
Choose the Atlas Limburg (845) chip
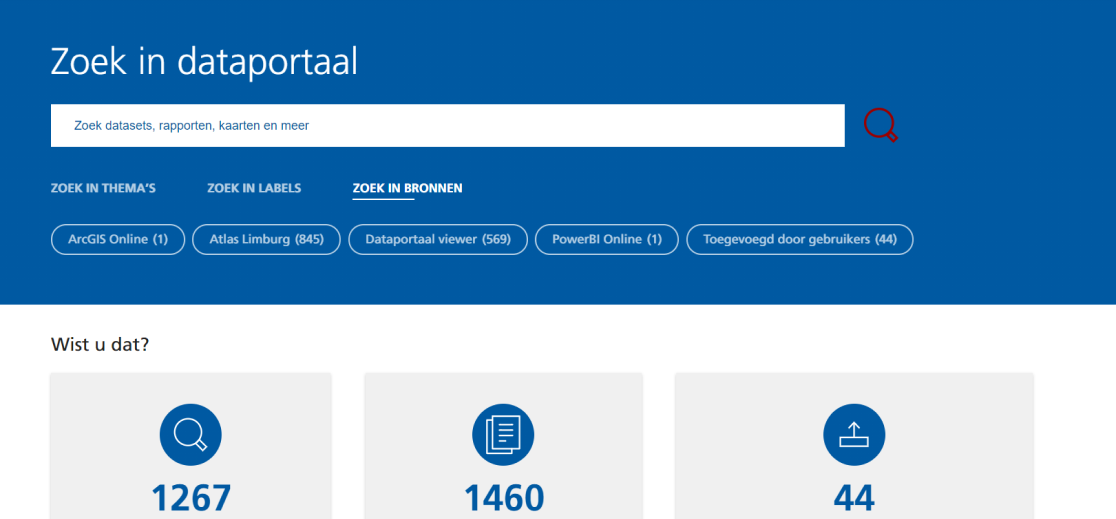[x=266, y=240]
